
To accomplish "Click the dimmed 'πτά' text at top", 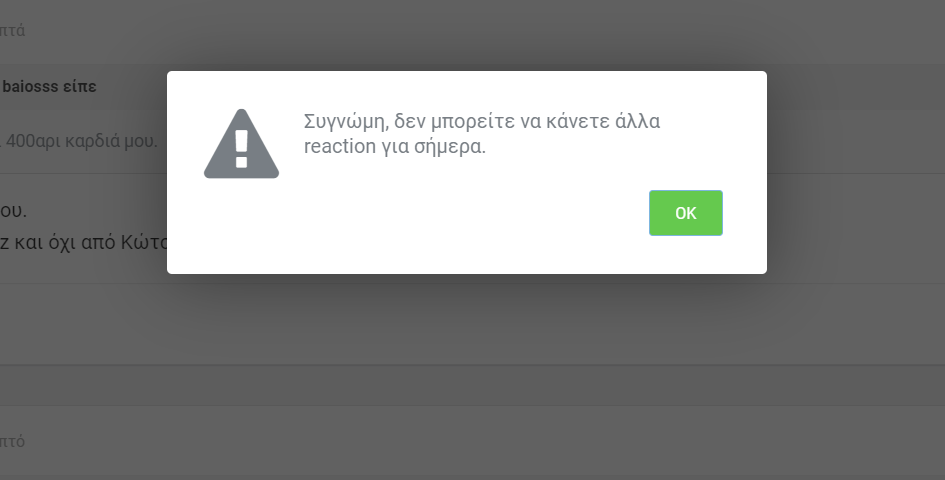I will 13,31.
